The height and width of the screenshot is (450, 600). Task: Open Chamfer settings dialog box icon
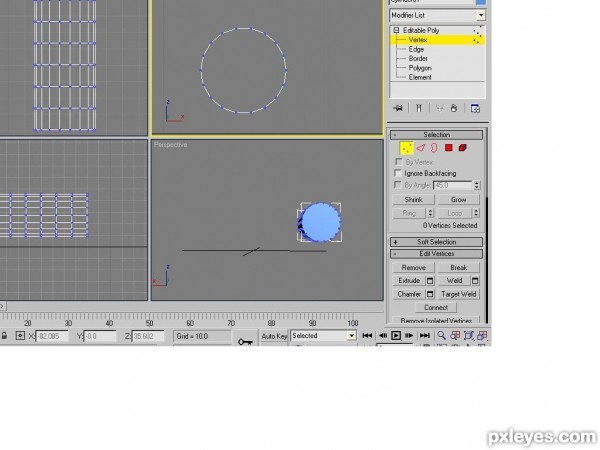point(430,294)
